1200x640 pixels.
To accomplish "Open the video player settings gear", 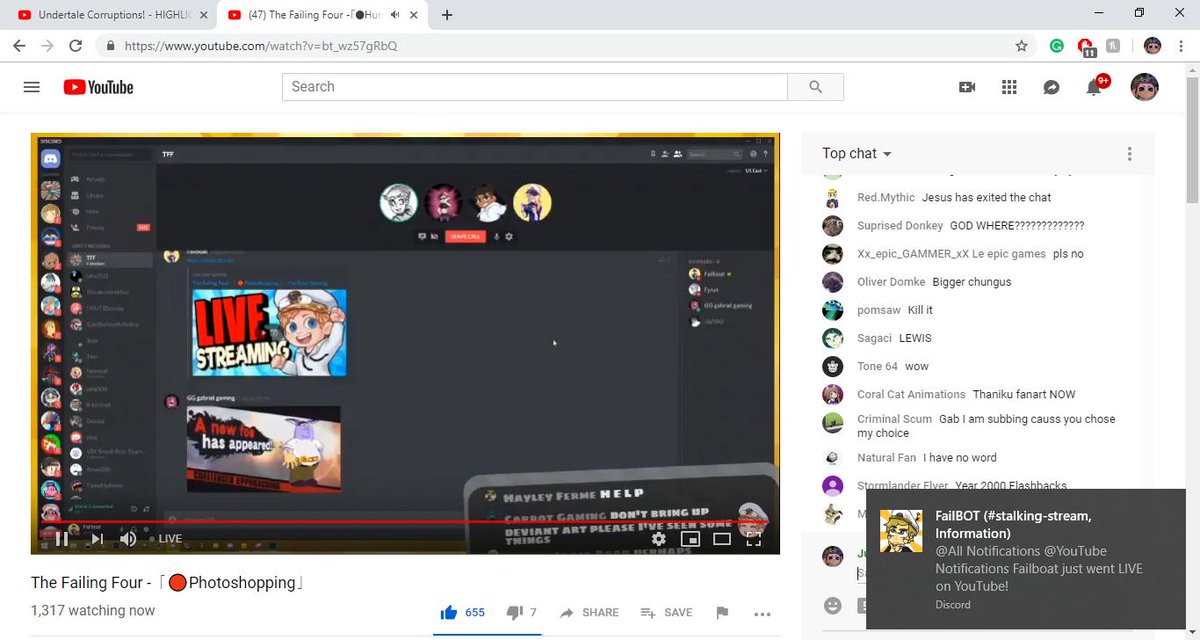I will (x=658, y=539).
